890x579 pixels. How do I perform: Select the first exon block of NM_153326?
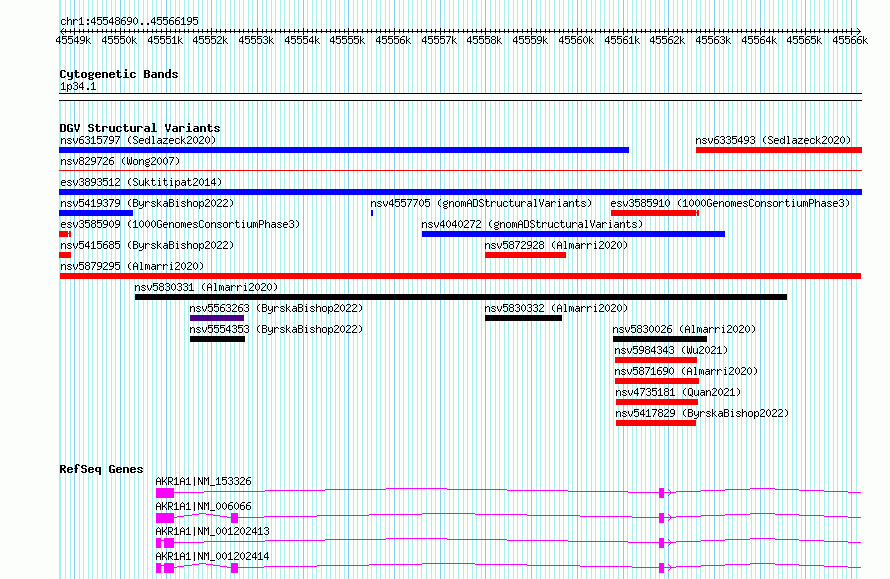[165, 493]
